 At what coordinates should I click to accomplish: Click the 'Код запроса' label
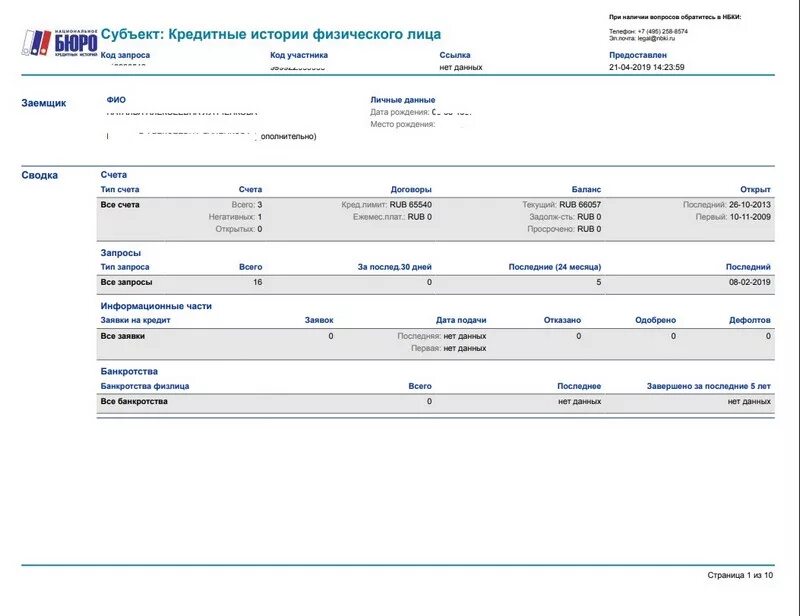click(125, 55)
